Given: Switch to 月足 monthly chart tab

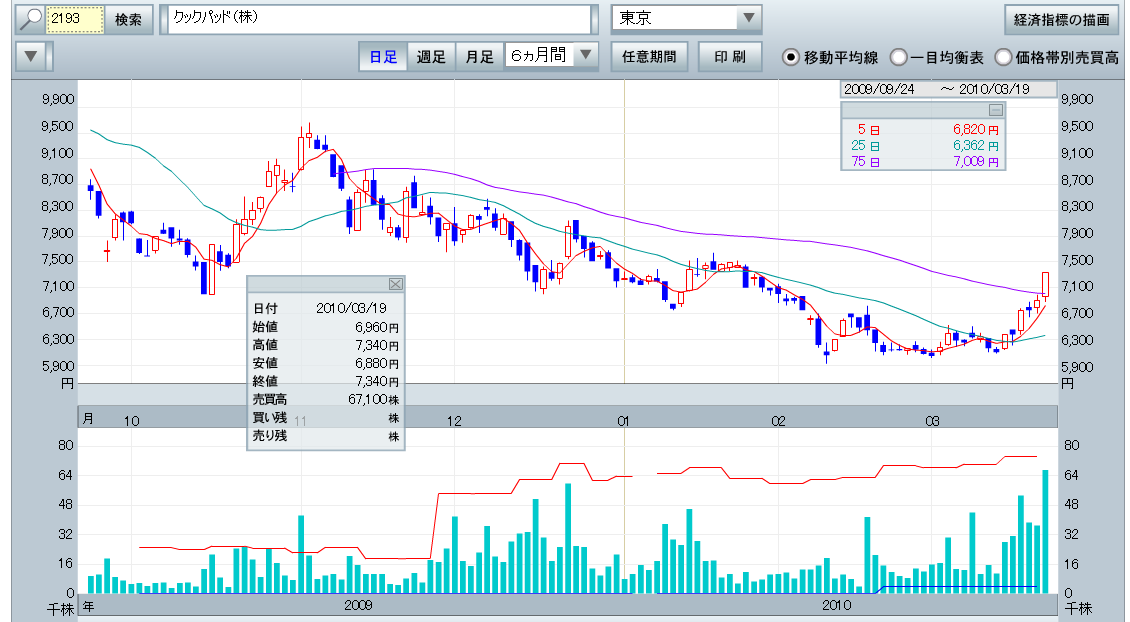Looking at the screenshot, I should pos(479,56).
